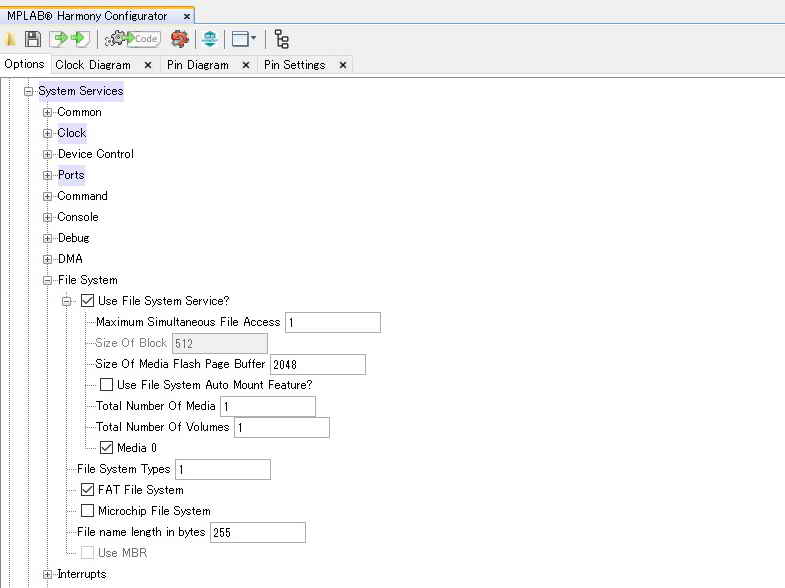Screen dimensions: 785x588
Task: Collapse the Use File System Service subtree
Action: [x=67, y=301]
